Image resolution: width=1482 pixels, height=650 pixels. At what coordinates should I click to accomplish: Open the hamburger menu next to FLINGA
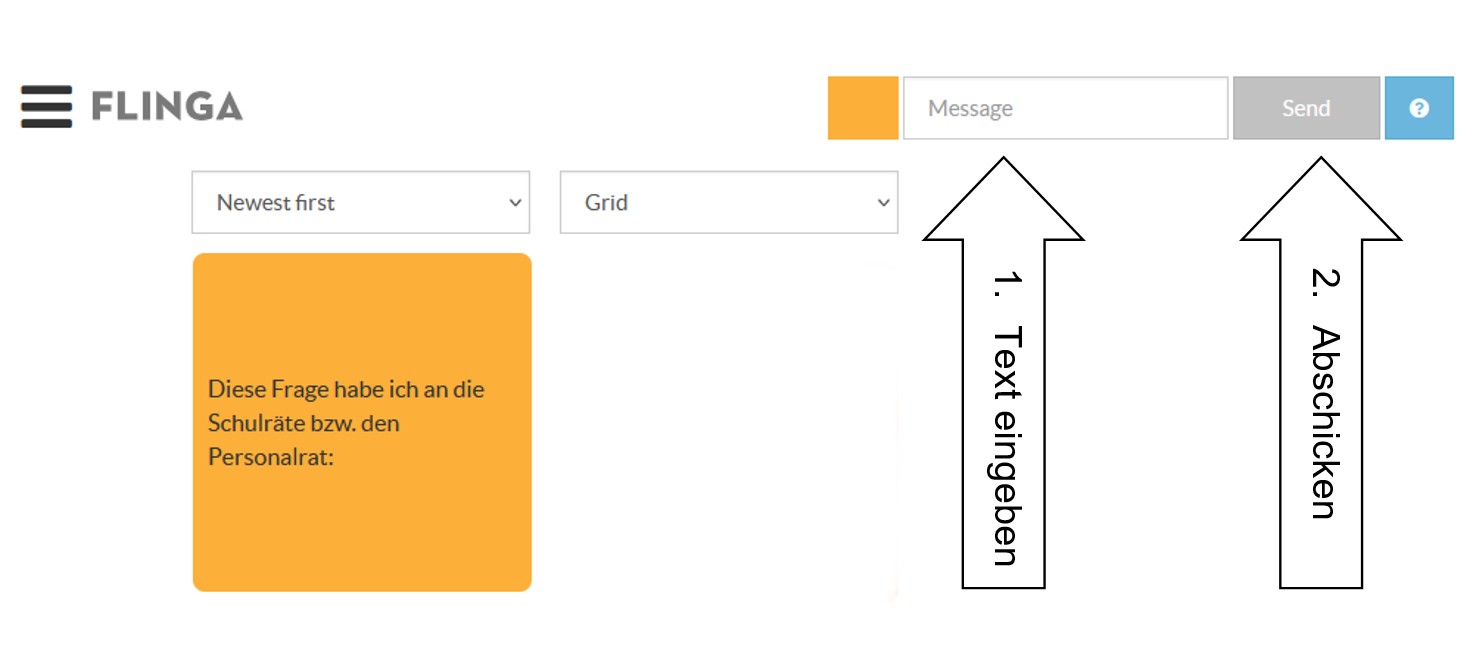coord(46,107)
